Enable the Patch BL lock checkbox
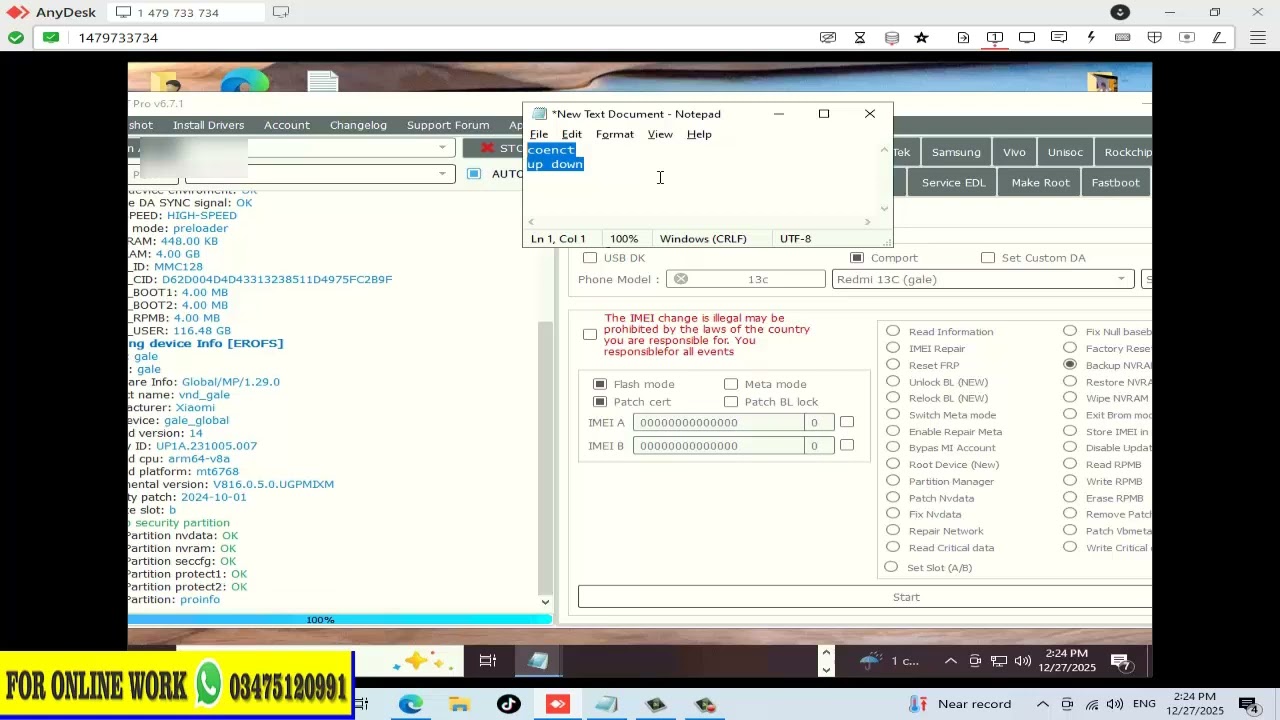 pos(731,402)
